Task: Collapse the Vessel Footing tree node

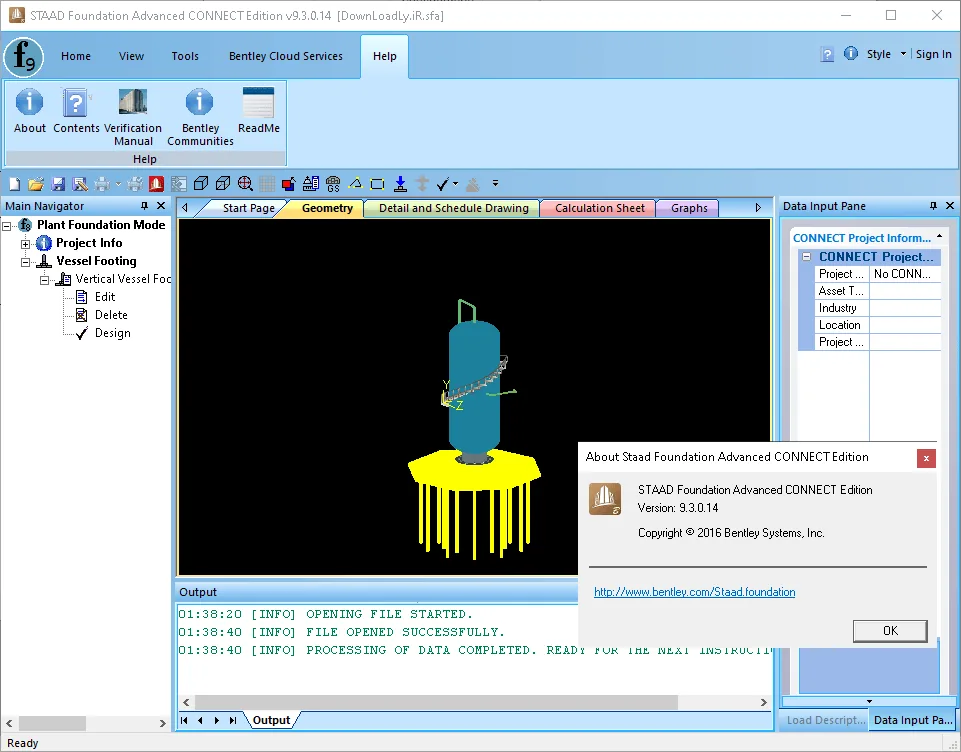Action: tap(25, 262)
